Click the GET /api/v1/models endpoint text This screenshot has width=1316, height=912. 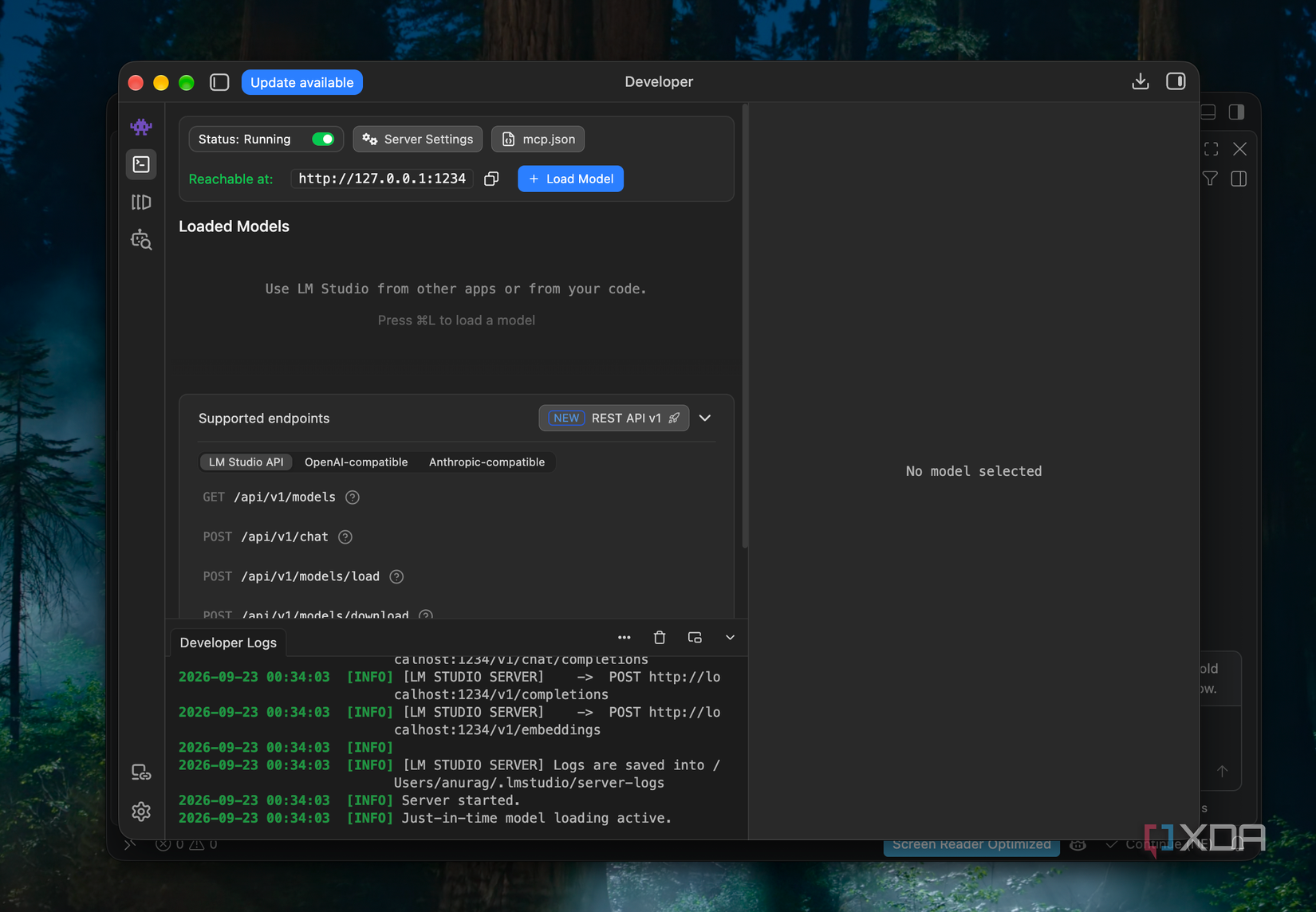(x=270, y=497)
